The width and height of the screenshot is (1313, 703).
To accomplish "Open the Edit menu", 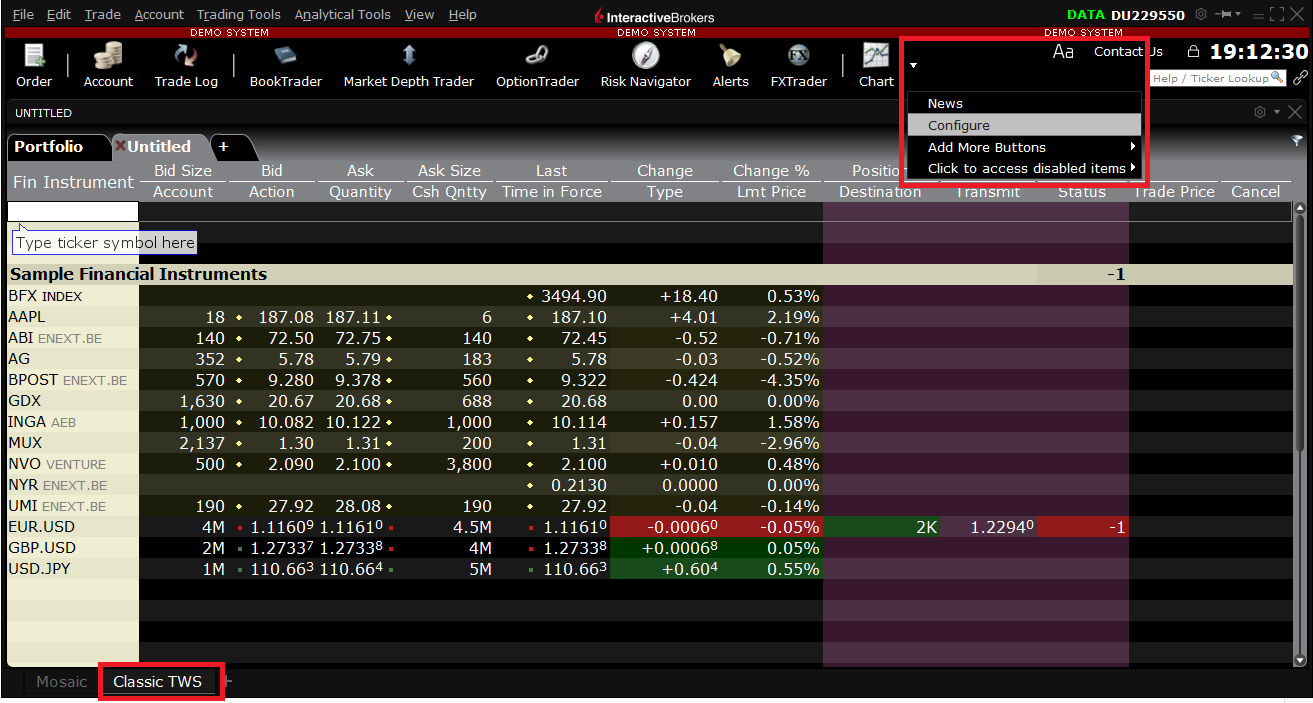I will pos(59,15).
